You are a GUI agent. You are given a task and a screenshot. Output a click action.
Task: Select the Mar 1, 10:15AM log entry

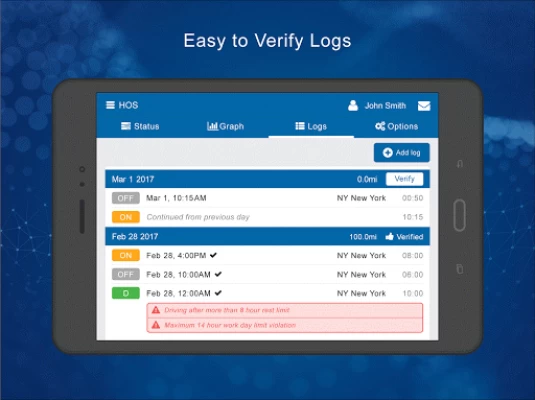coord(267,198)
